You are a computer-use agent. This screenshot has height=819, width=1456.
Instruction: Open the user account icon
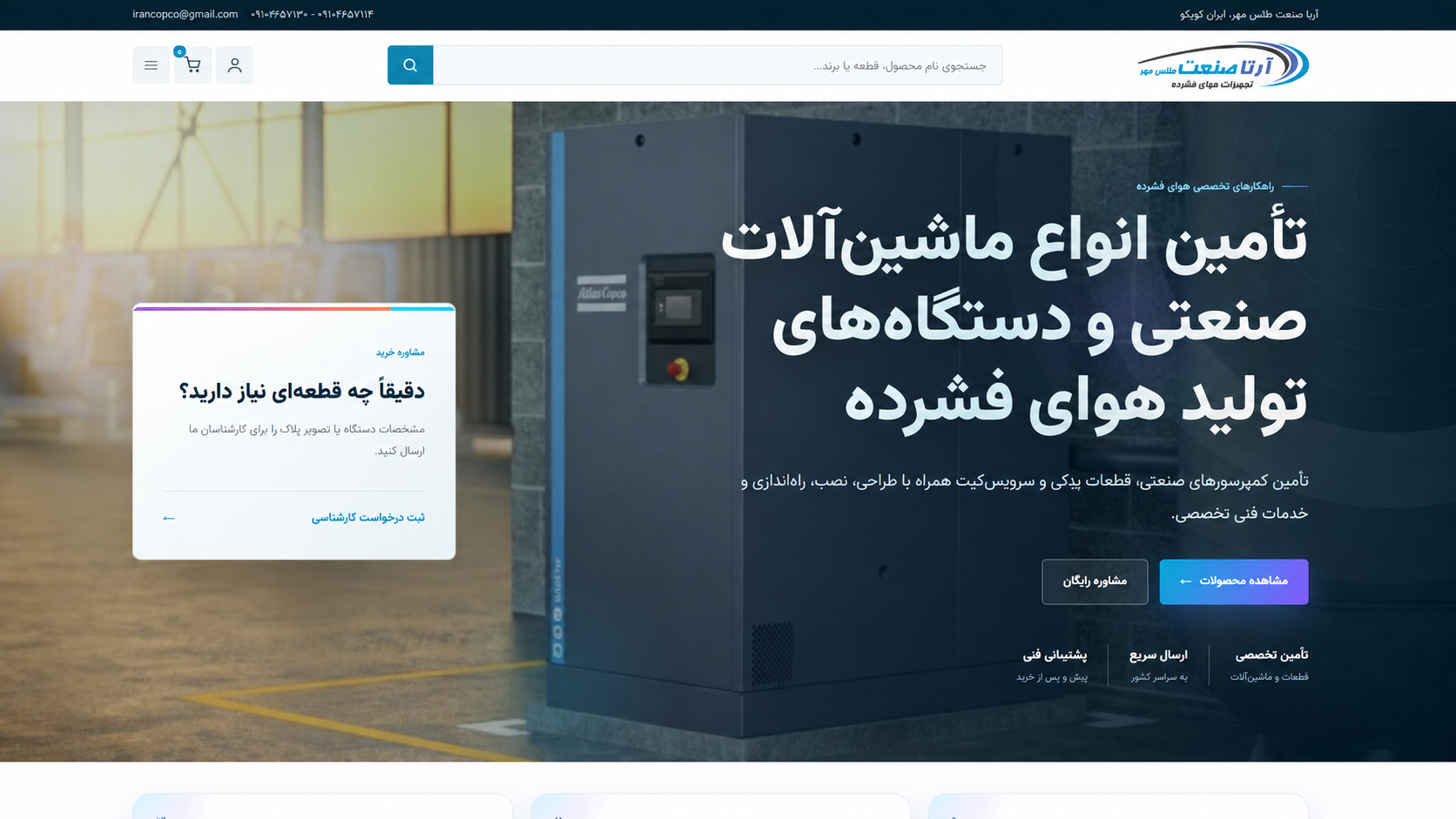point(234,65)
